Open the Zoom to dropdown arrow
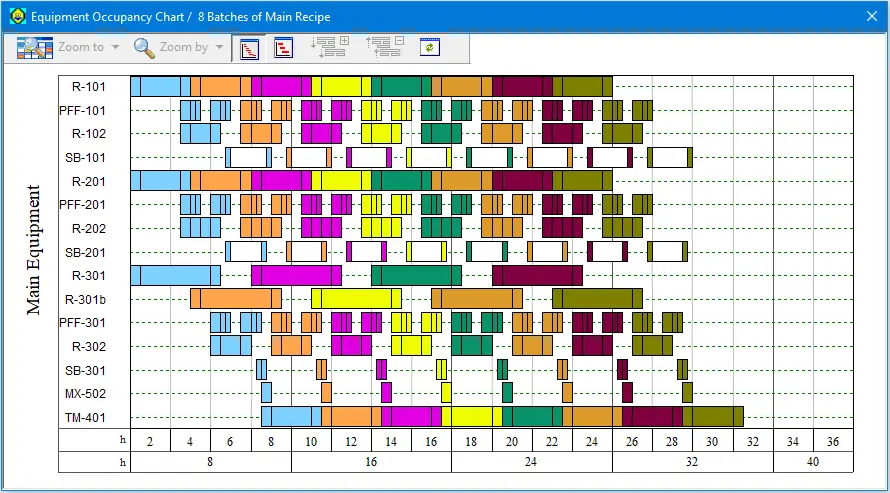The height and width of the screenshot is (493, 890). (x=115, y=47)
